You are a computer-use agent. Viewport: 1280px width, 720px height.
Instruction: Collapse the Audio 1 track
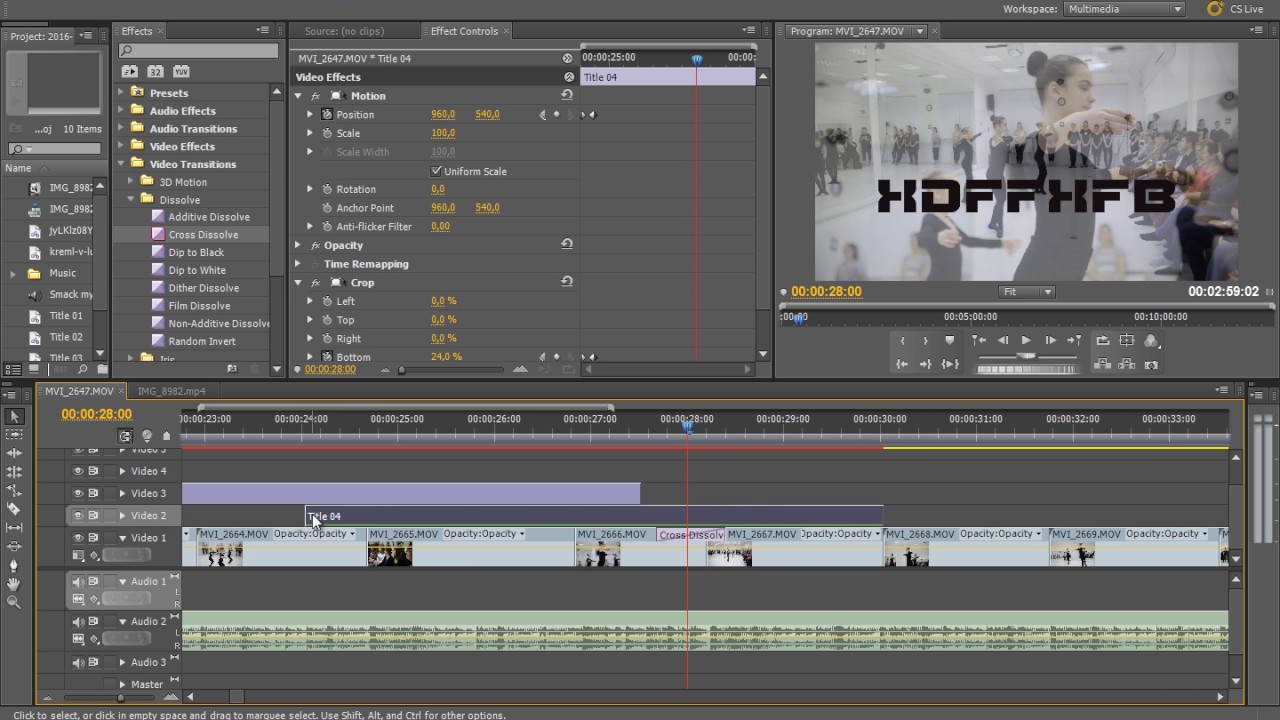(x=123, y=581)
